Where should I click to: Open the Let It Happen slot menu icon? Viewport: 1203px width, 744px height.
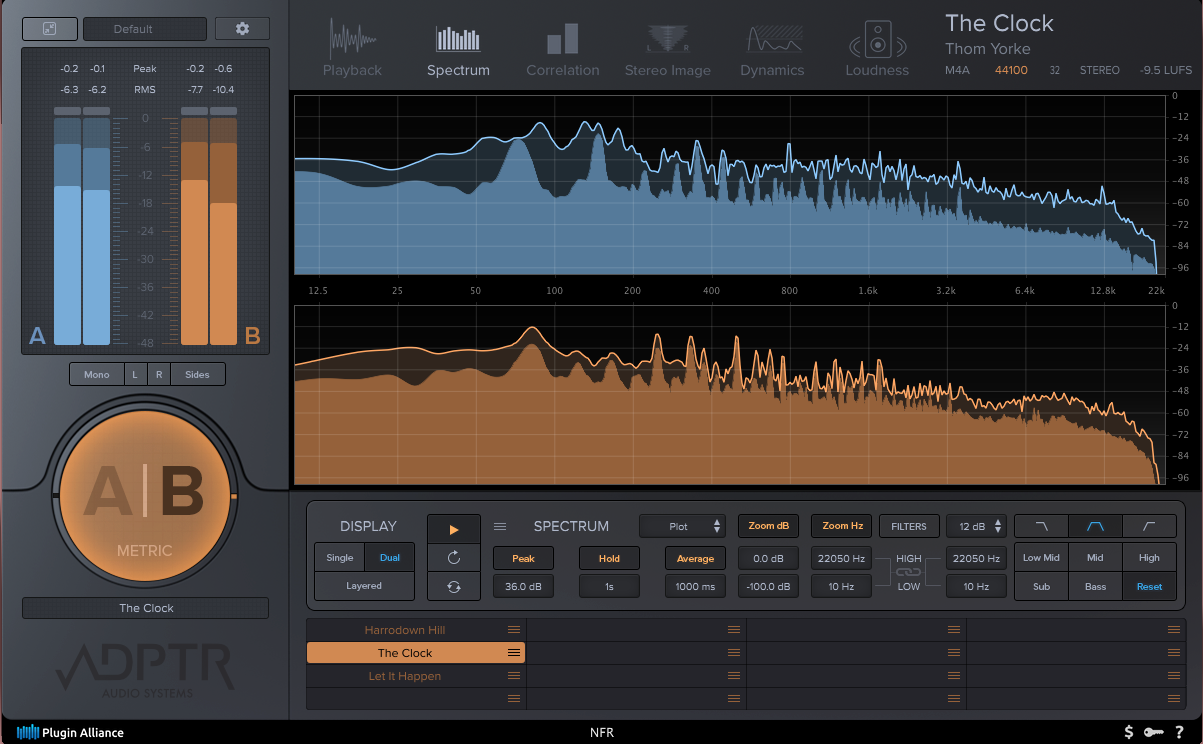(514, 676)
